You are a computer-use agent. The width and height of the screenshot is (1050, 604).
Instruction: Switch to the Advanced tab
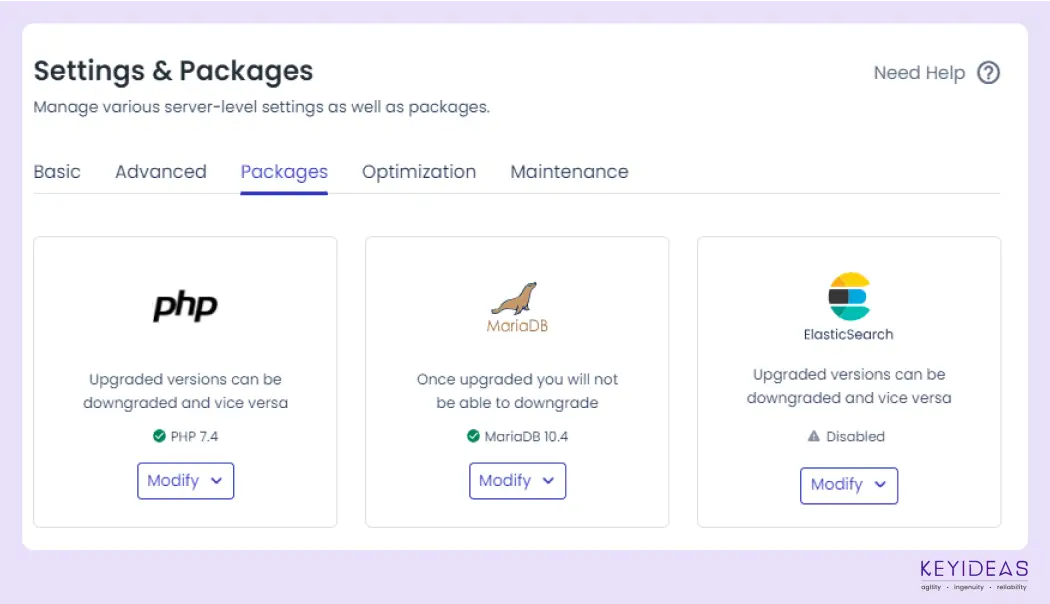click(x=161, y=172)
